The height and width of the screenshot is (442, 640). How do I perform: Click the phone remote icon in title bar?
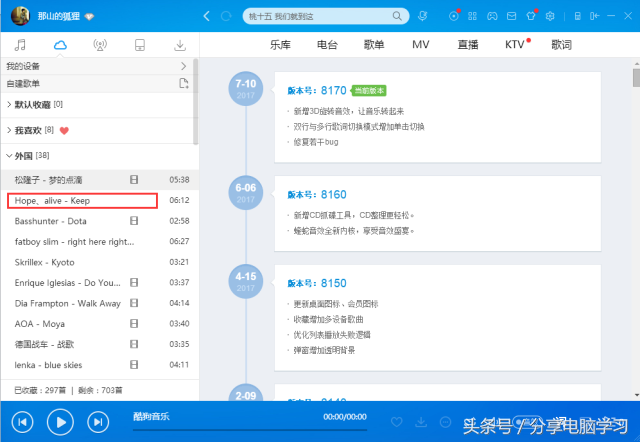coord(578,16)
